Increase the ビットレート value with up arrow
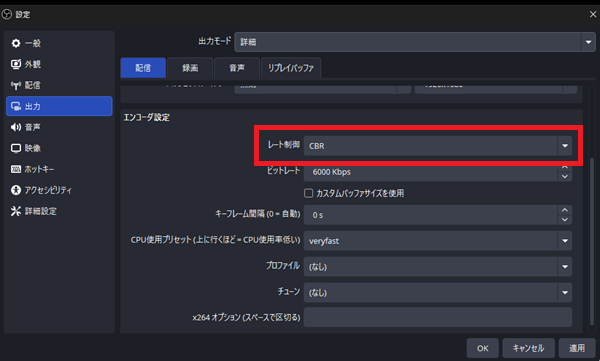This screenshot has height=361, width=600. coord(565,168)
